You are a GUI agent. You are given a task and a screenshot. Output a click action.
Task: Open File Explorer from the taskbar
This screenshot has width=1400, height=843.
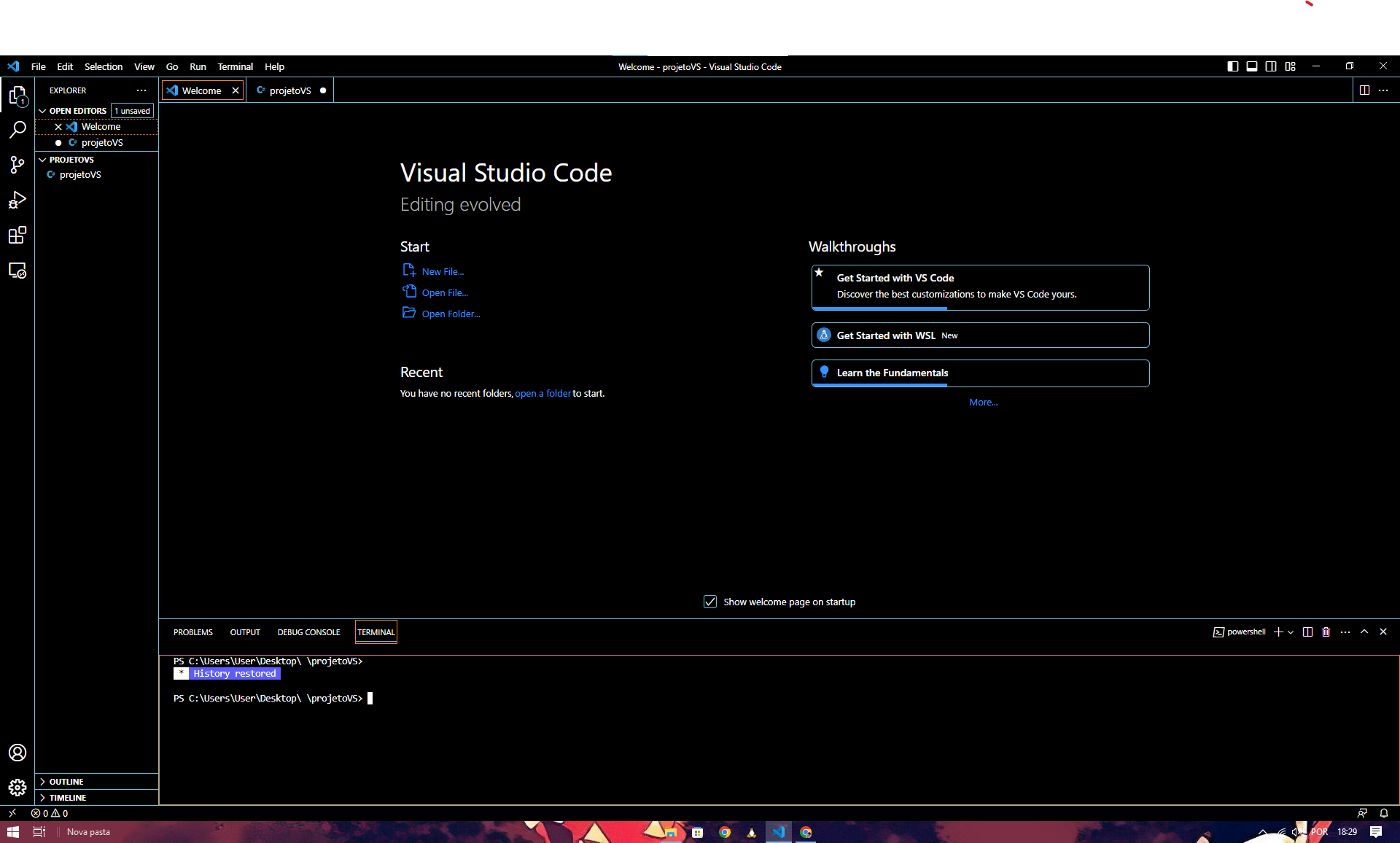671,832
